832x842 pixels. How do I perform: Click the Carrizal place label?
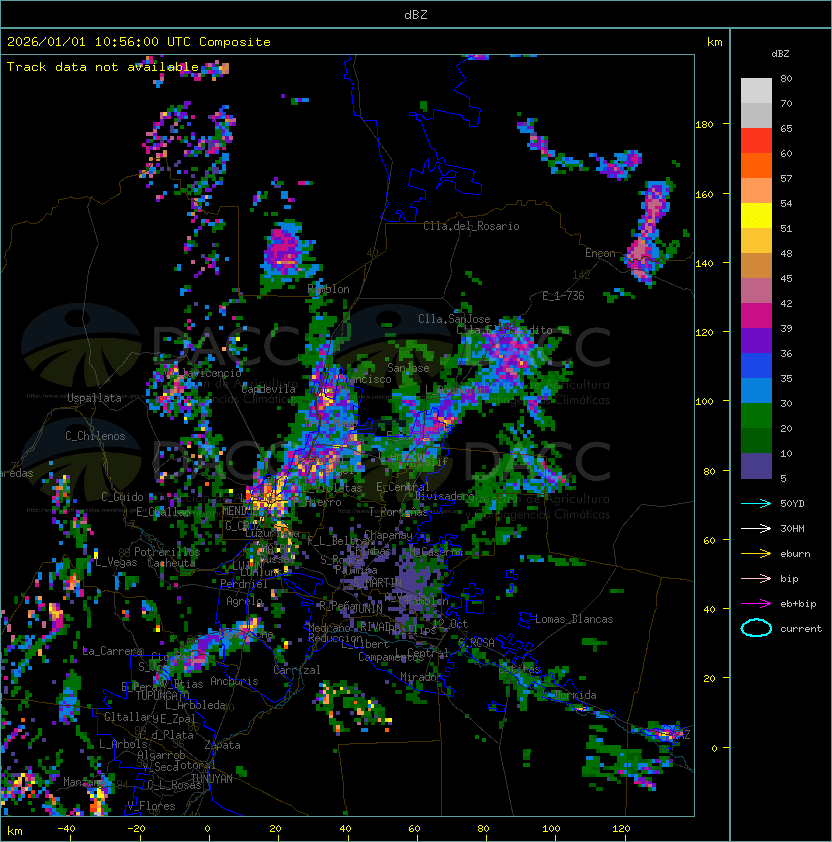click(x=297, y=670)
